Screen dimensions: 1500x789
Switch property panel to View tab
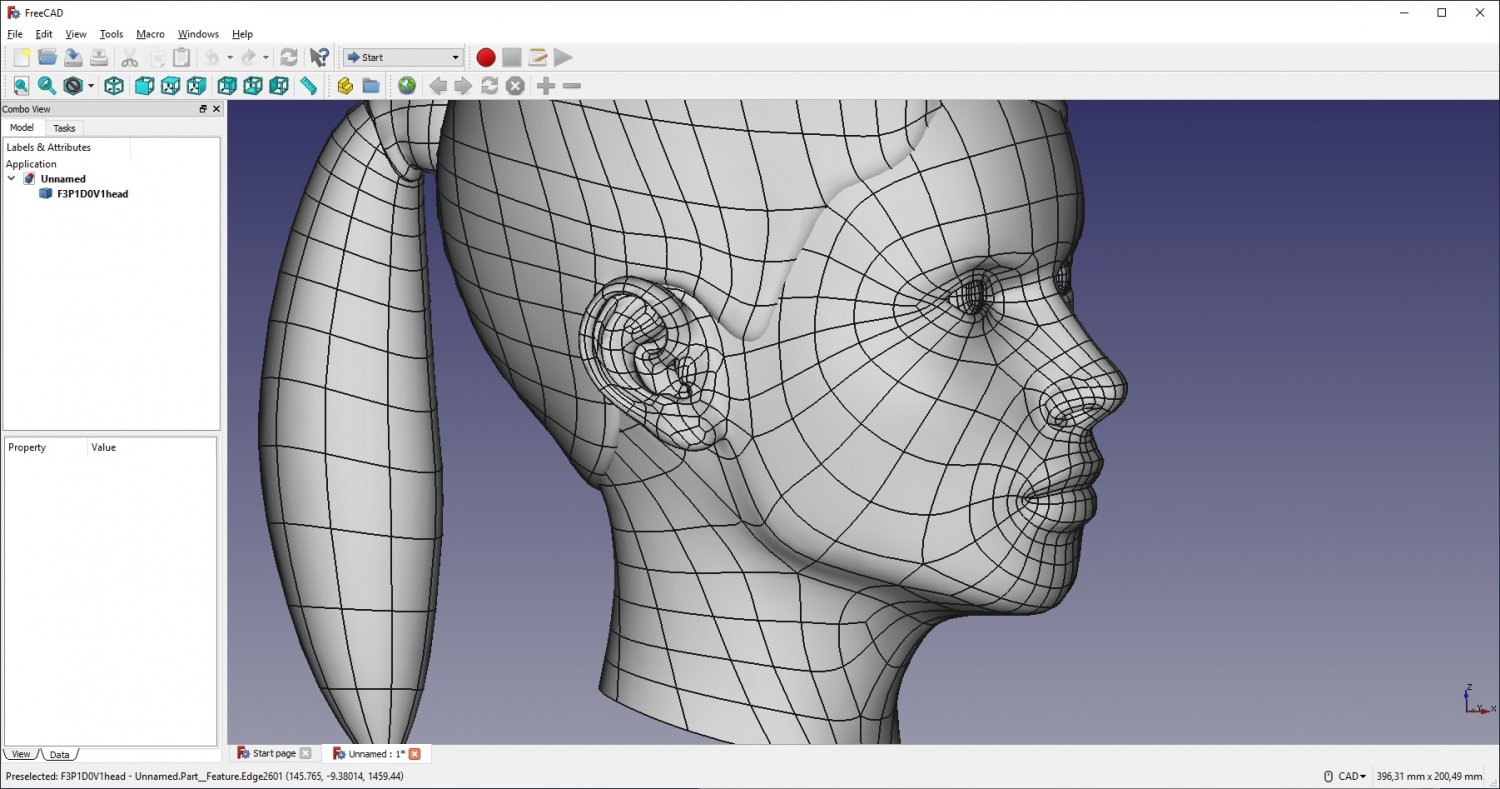pyautogui.click(x=21, y=754)
